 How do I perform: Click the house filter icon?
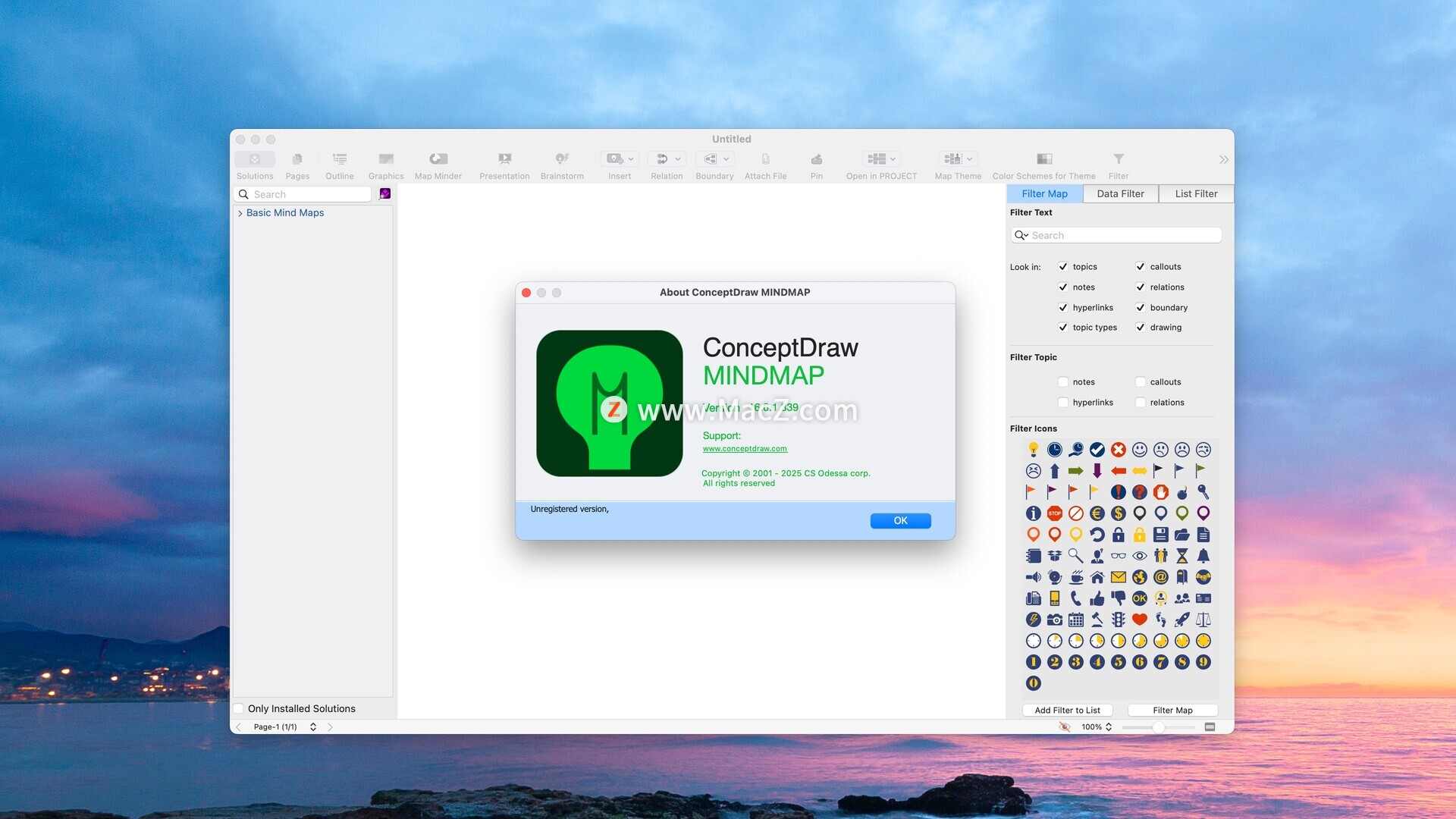[1097, 577]
